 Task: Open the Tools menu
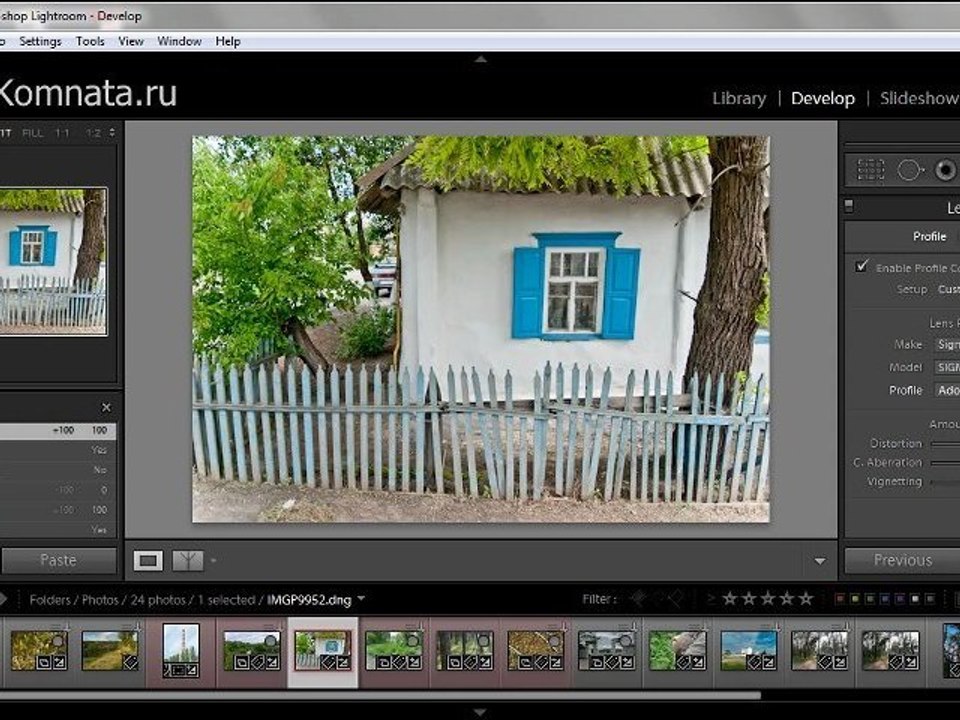pos(90,41)
